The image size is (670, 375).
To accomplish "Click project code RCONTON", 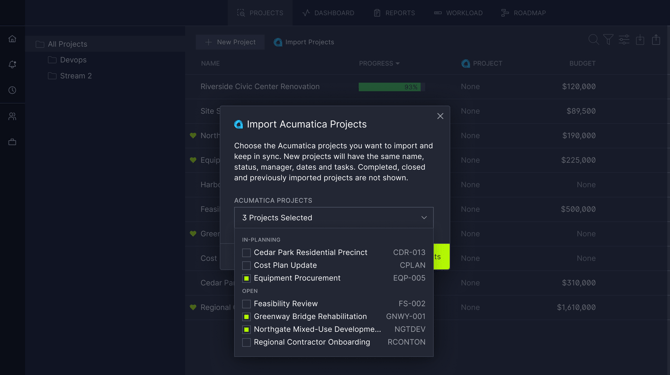I will tap(406, 342).
